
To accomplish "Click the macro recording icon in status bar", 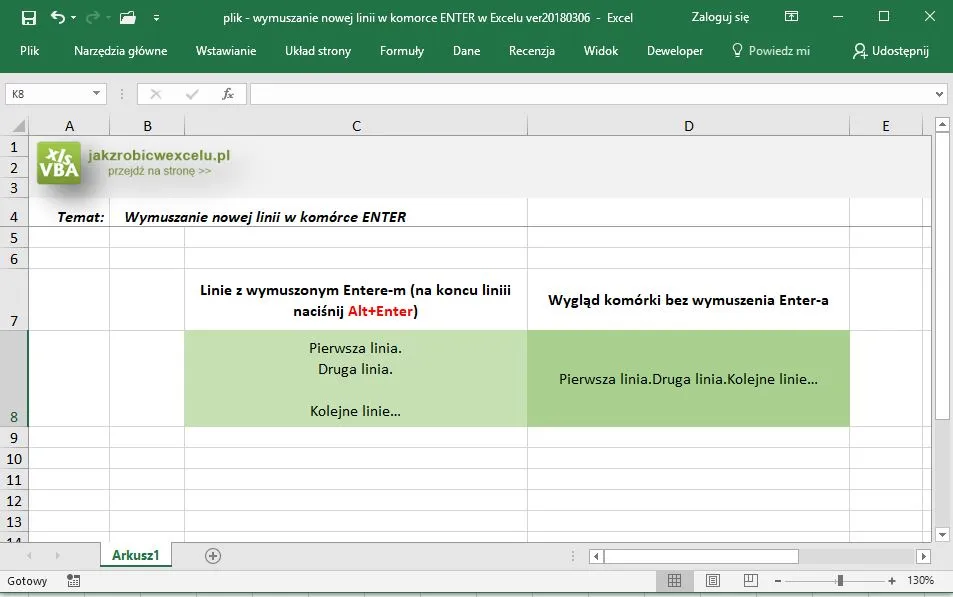I will (74, 581).
